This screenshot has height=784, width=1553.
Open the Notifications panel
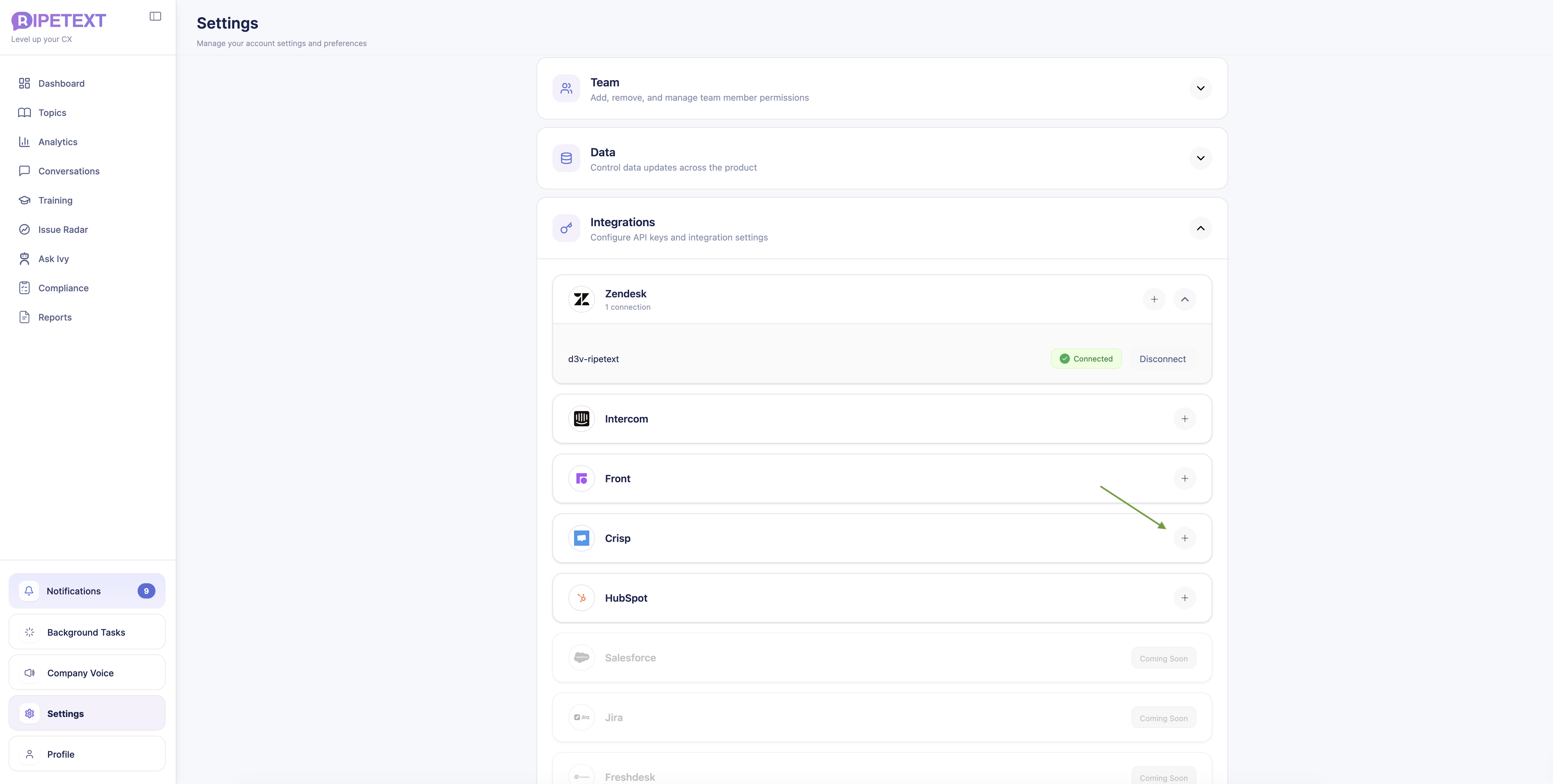click(87, 591)
